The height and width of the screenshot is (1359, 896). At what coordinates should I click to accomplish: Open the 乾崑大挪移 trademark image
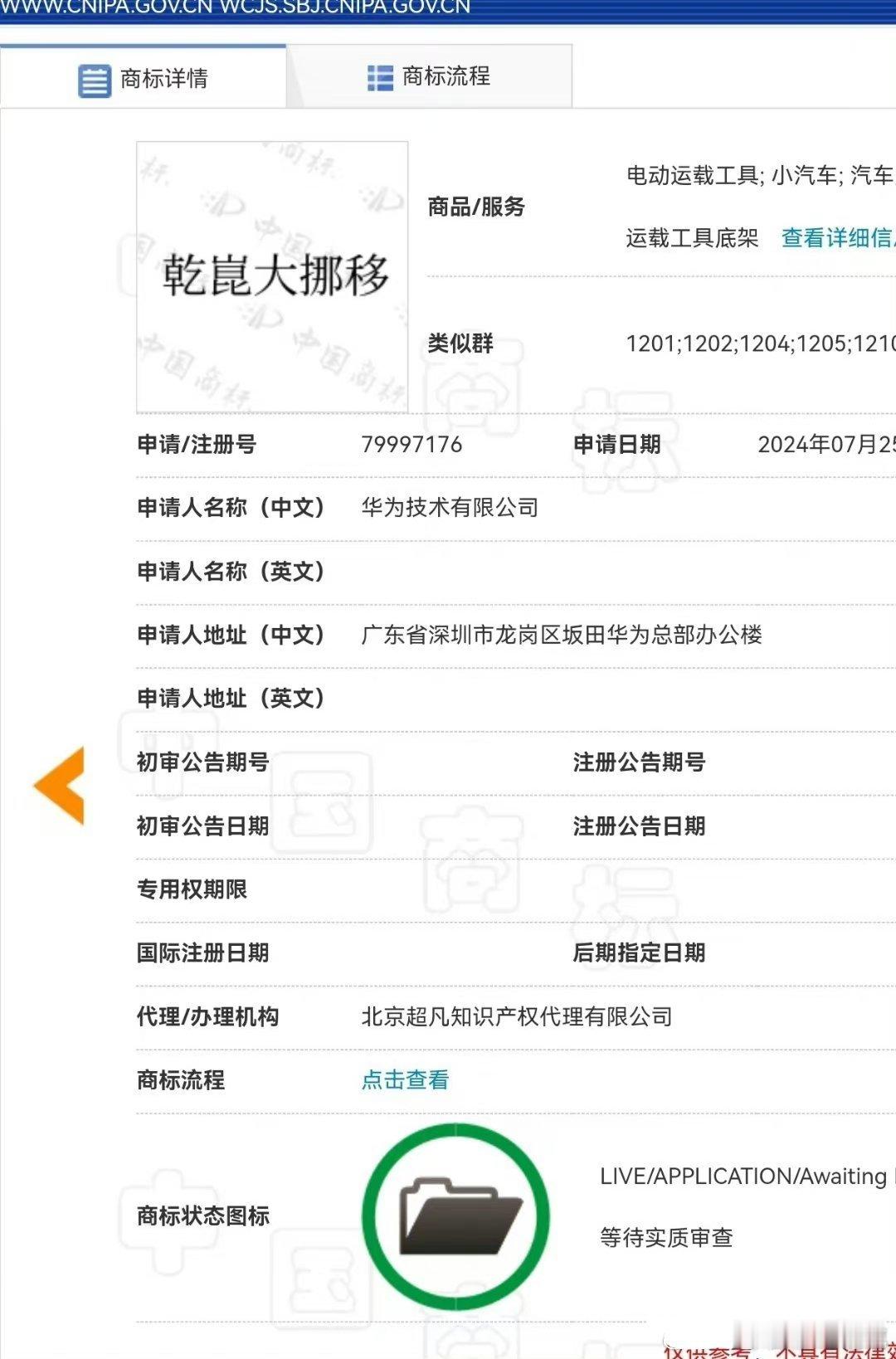coord(272,277)
